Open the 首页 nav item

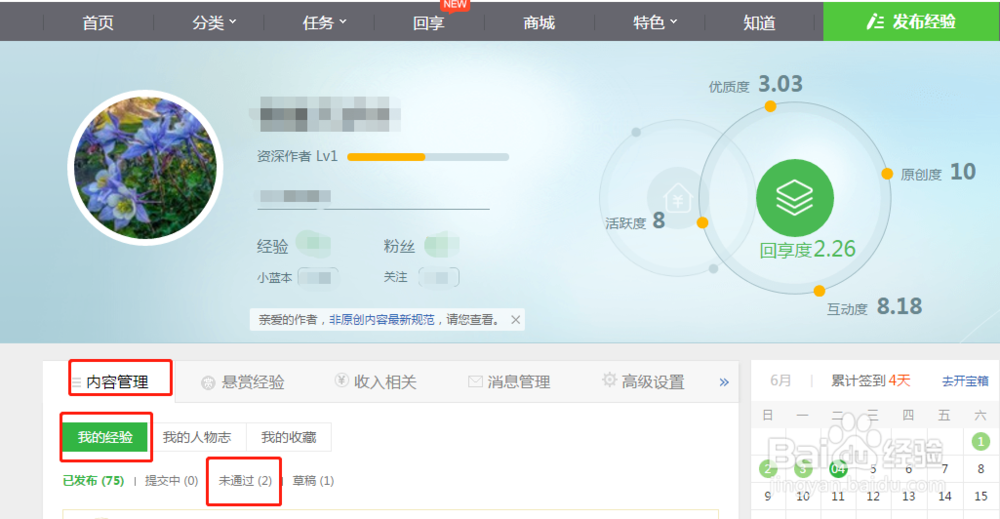98,23
